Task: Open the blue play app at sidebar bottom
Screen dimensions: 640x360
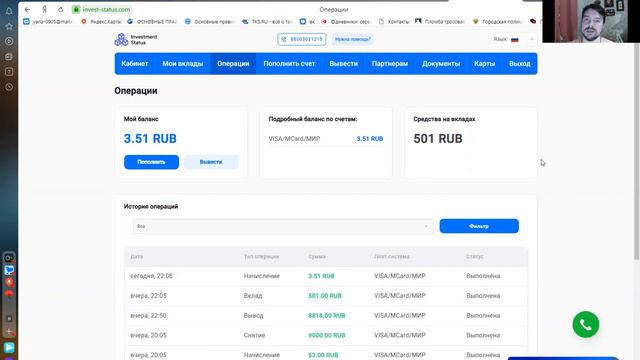Action: click(9, 347)
